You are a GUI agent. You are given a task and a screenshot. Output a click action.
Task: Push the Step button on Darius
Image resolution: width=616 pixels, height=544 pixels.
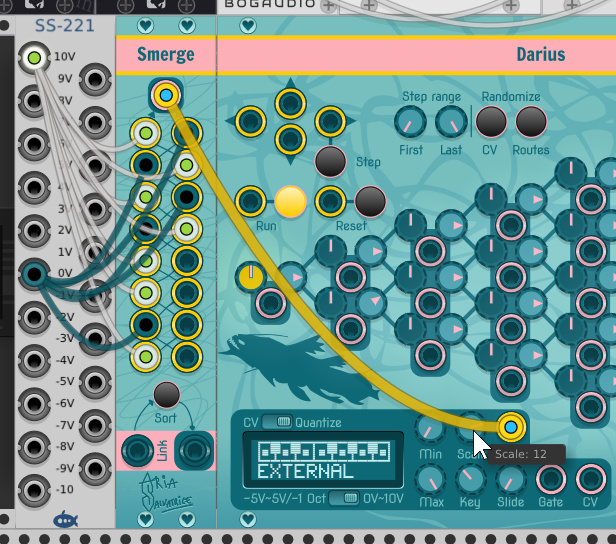pyautogui.click(x=330, y=161)
